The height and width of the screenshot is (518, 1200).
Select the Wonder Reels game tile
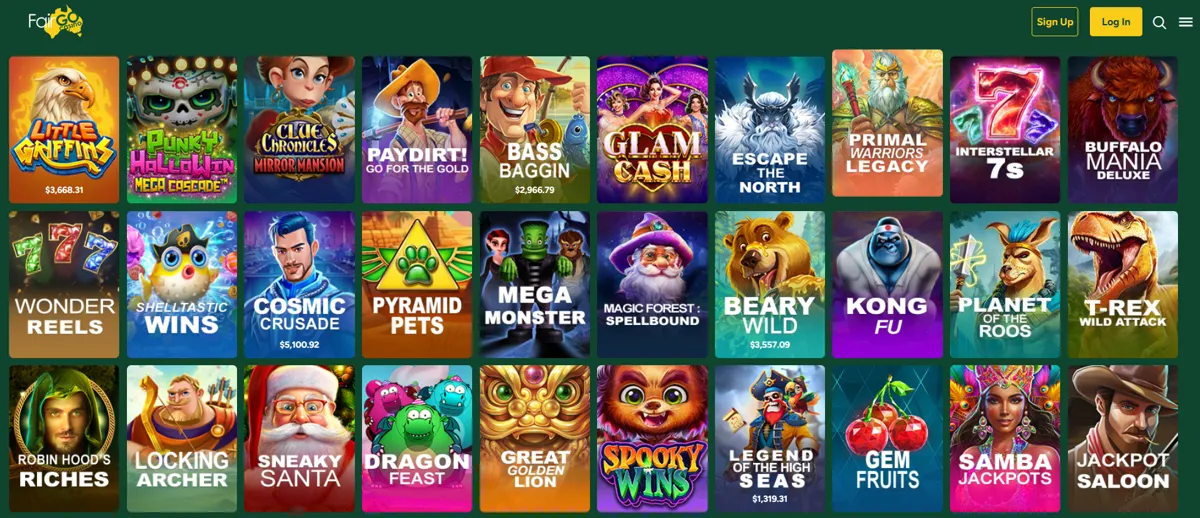[x=64, y=284]
